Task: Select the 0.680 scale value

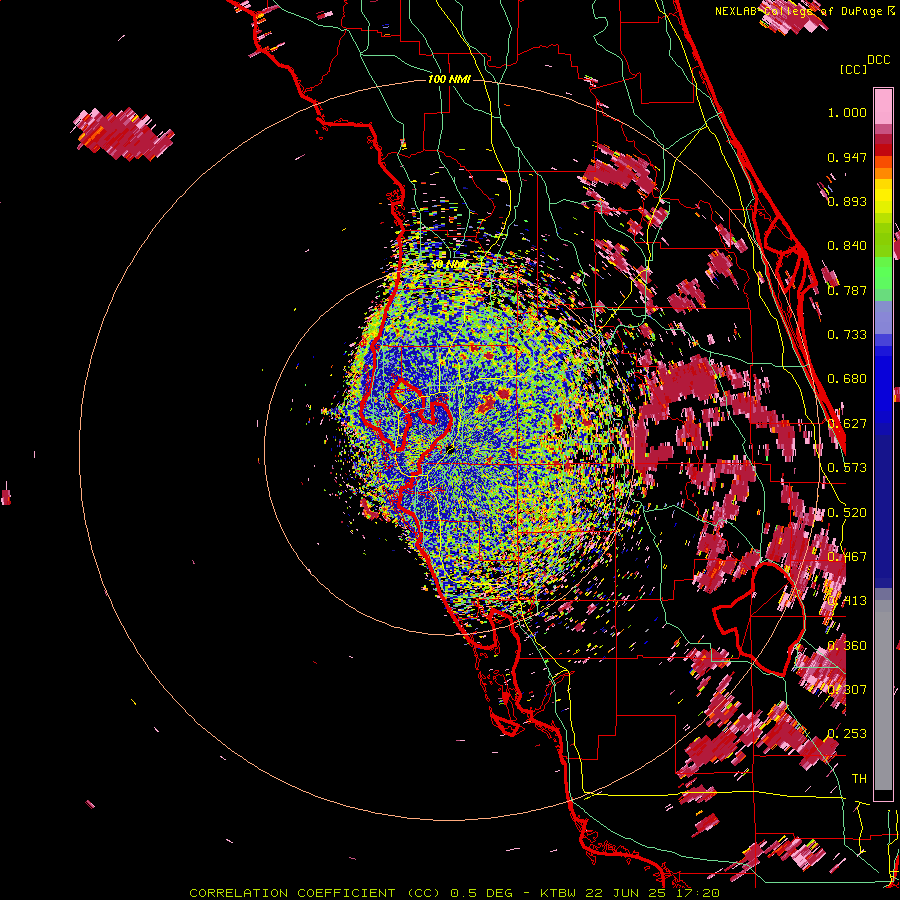Action: pos(847,379)
